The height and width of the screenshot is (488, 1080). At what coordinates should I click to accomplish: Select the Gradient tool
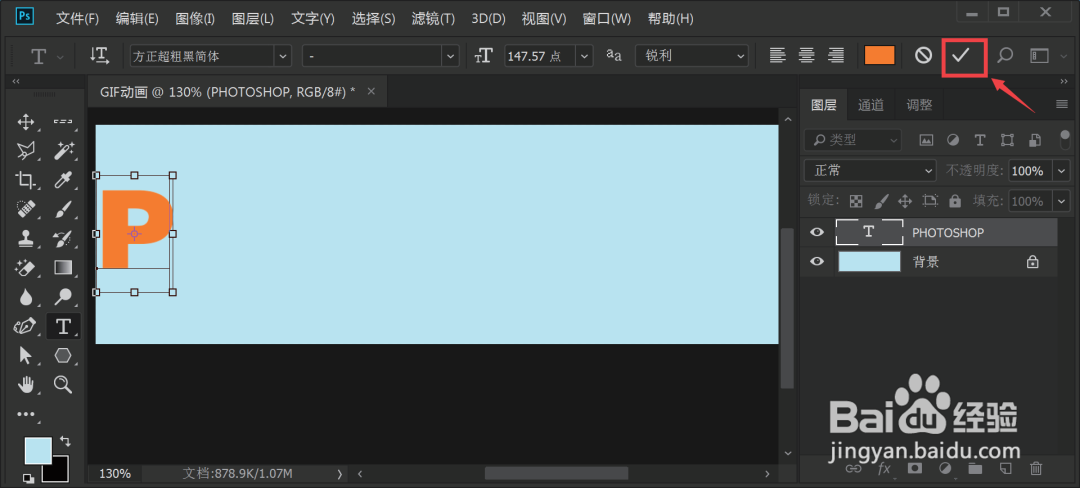pyautogui.click(x=63, y=267)
